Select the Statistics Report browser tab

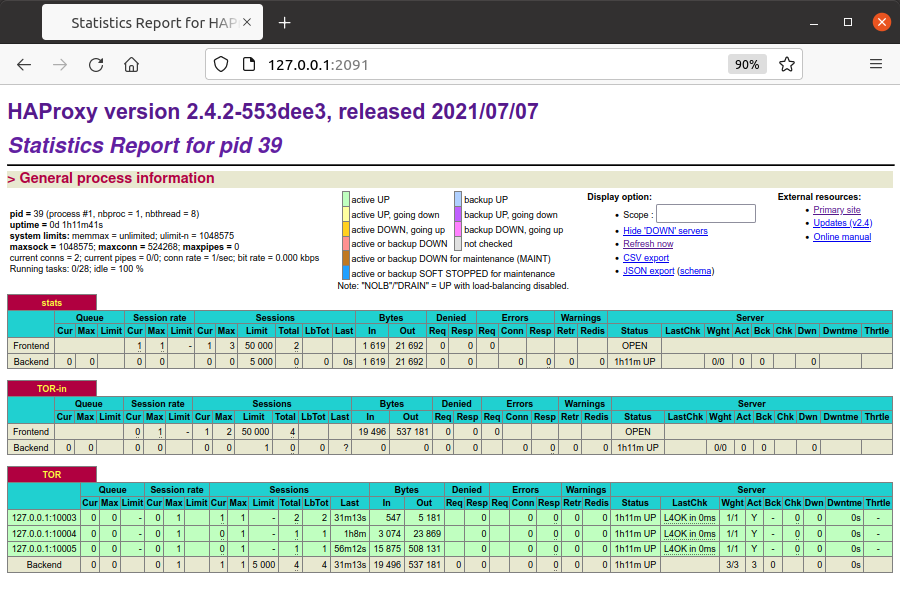pyautogui.click(x=150, y=22)
